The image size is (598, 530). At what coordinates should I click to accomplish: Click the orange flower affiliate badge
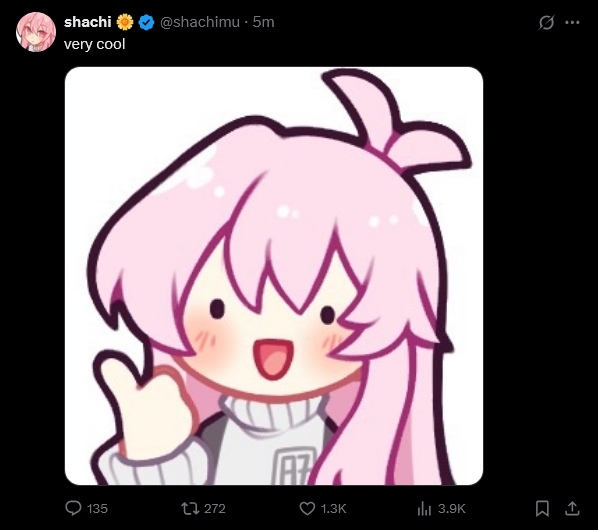(x=125, y=22)
